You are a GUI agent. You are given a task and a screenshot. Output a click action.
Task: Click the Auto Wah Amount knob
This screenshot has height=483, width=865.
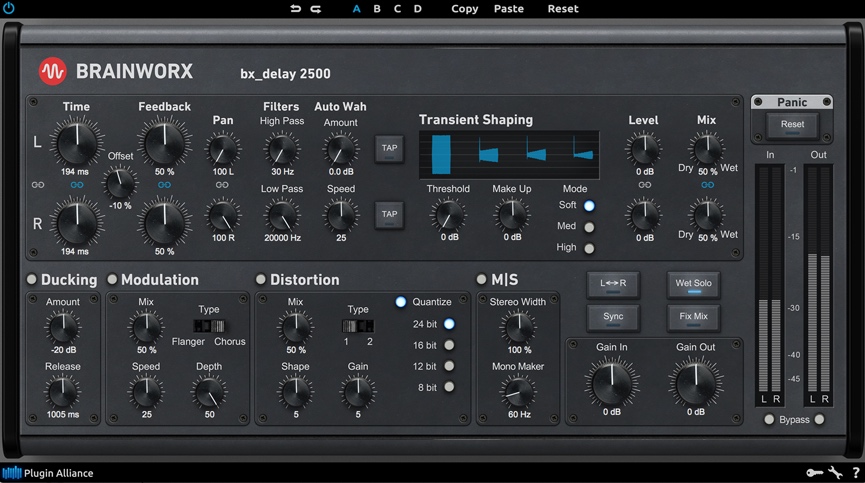[341, 149]
